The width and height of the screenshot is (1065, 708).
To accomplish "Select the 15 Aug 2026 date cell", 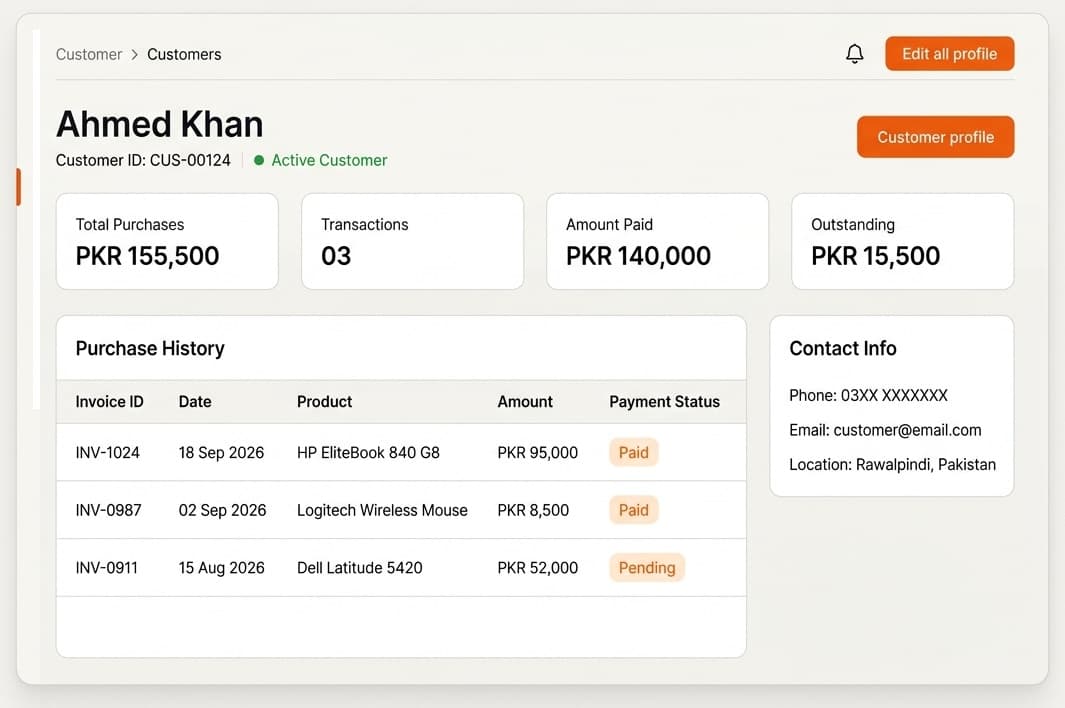I will (x=221, y=568).
